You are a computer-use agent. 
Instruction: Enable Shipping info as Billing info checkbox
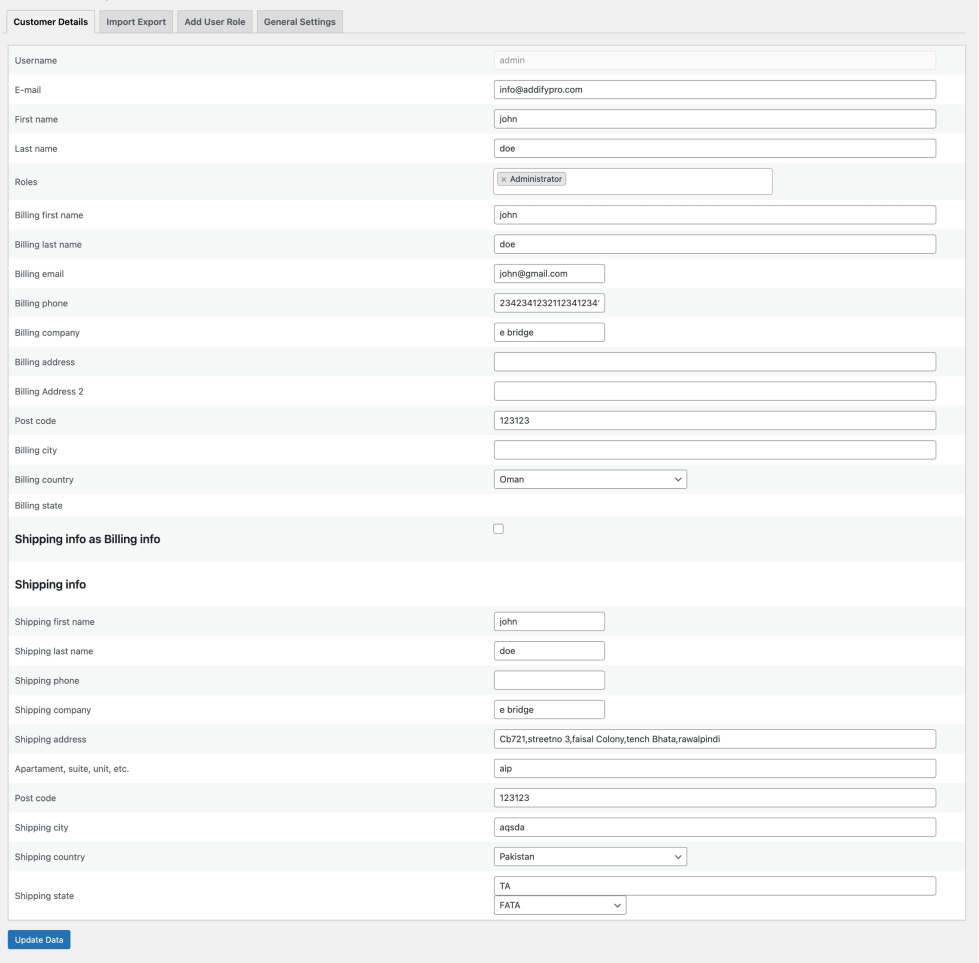point(499,529)
